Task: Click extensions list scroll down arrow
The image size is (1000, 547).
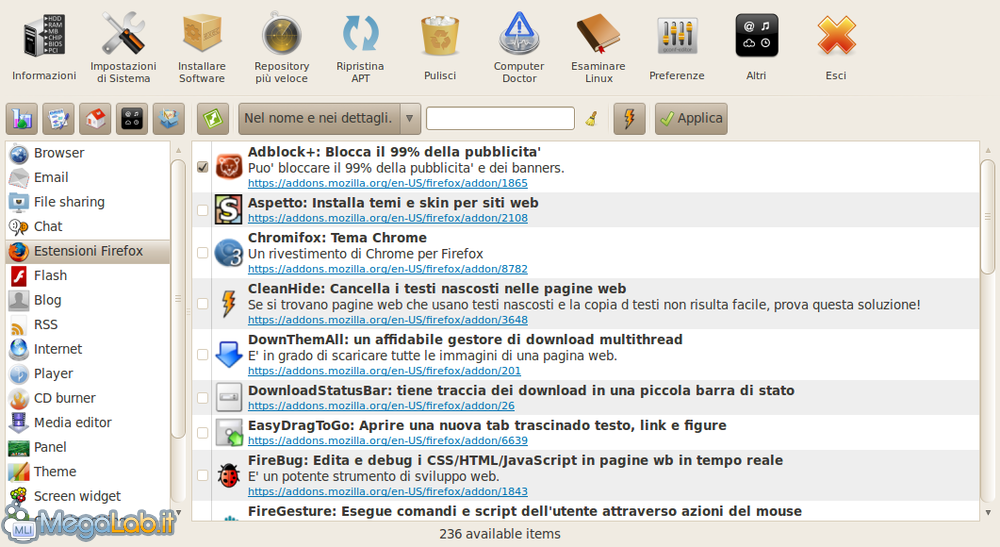Action: coord(988,513)
